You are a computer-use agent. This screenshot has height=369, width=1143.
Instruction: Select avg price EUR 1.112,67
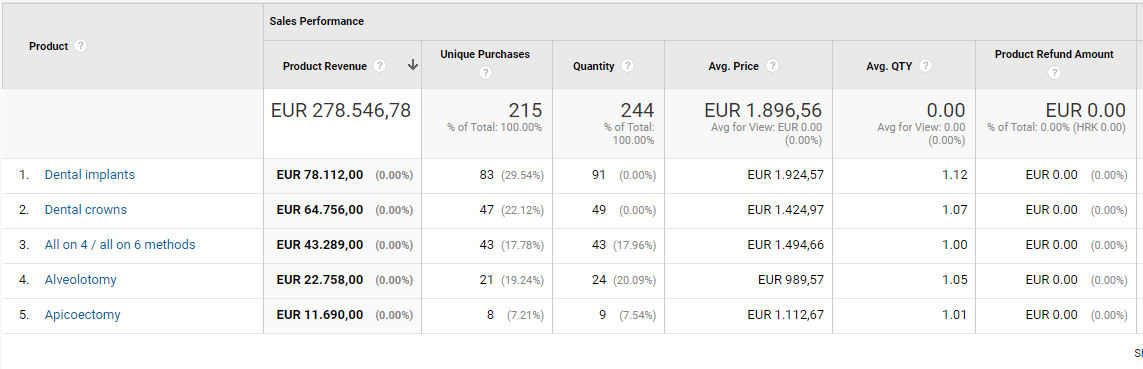[x=786, y=315]
